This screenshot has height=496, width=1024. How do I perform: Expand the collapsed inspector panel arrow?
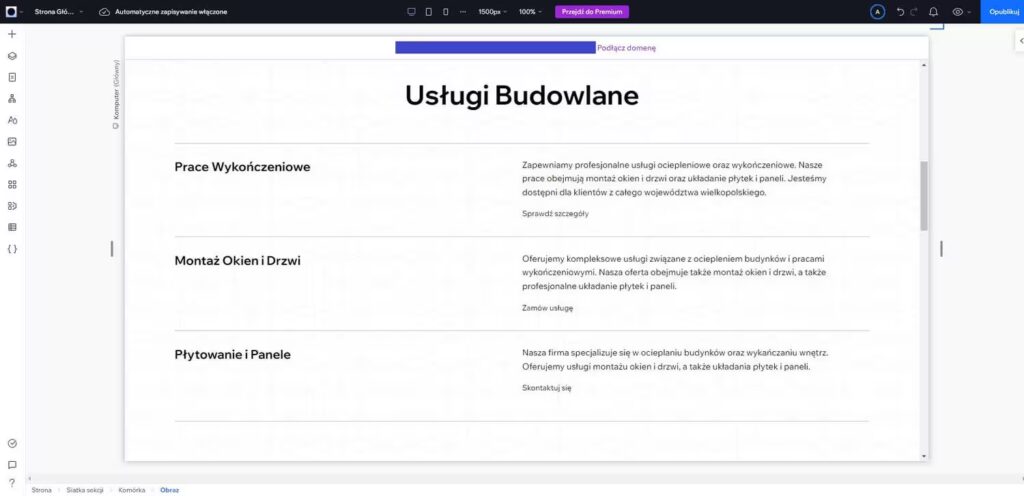[1020, 40]
